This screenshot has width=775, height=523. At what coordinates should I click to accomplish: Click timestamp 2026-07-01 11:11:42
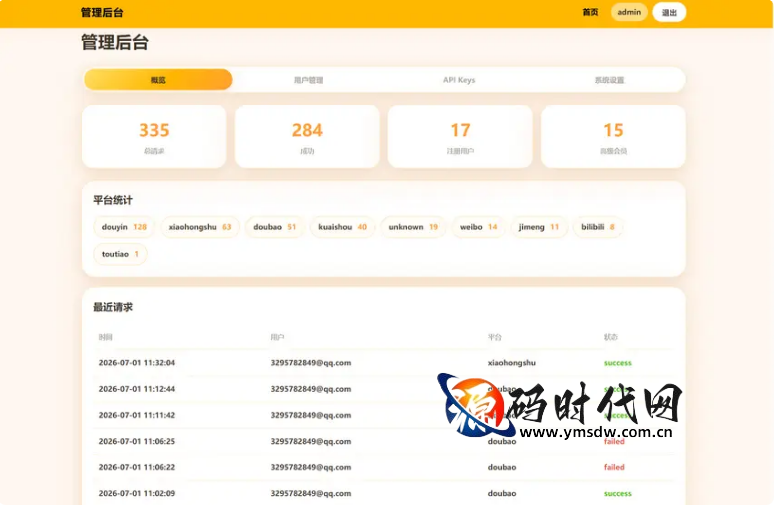137,415
